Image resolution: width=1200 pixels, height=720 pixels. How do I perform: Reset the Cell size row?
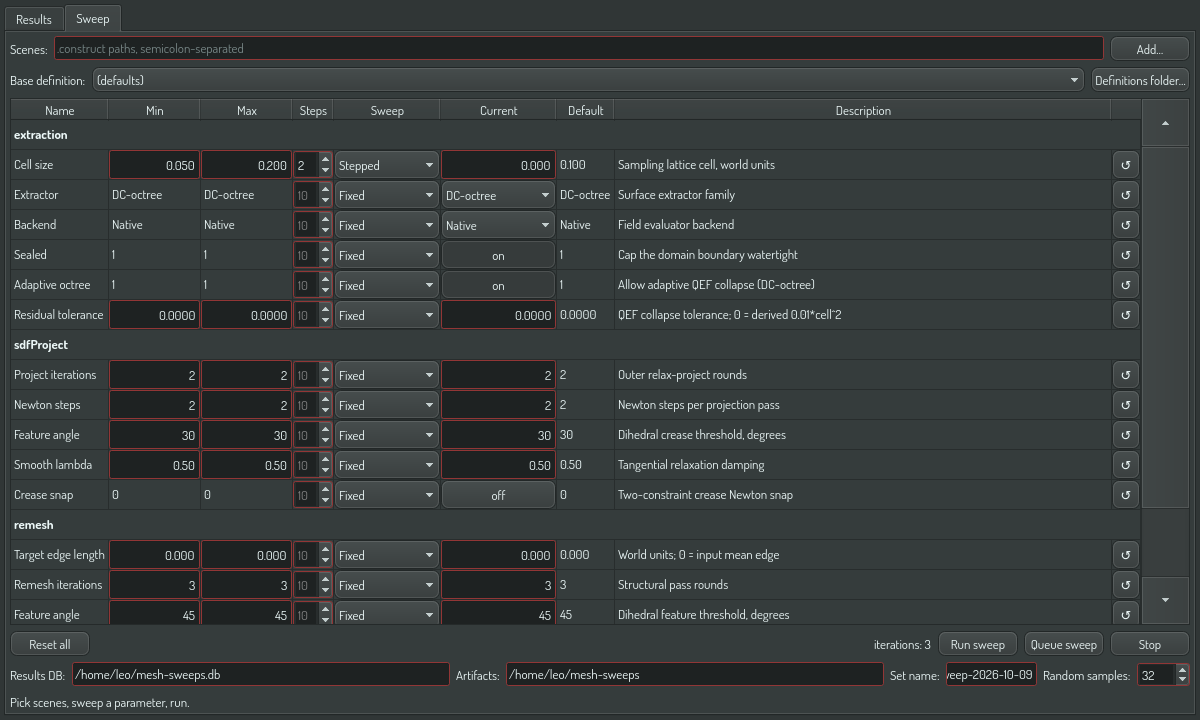pyautogui.click(x=1126, y=165)
